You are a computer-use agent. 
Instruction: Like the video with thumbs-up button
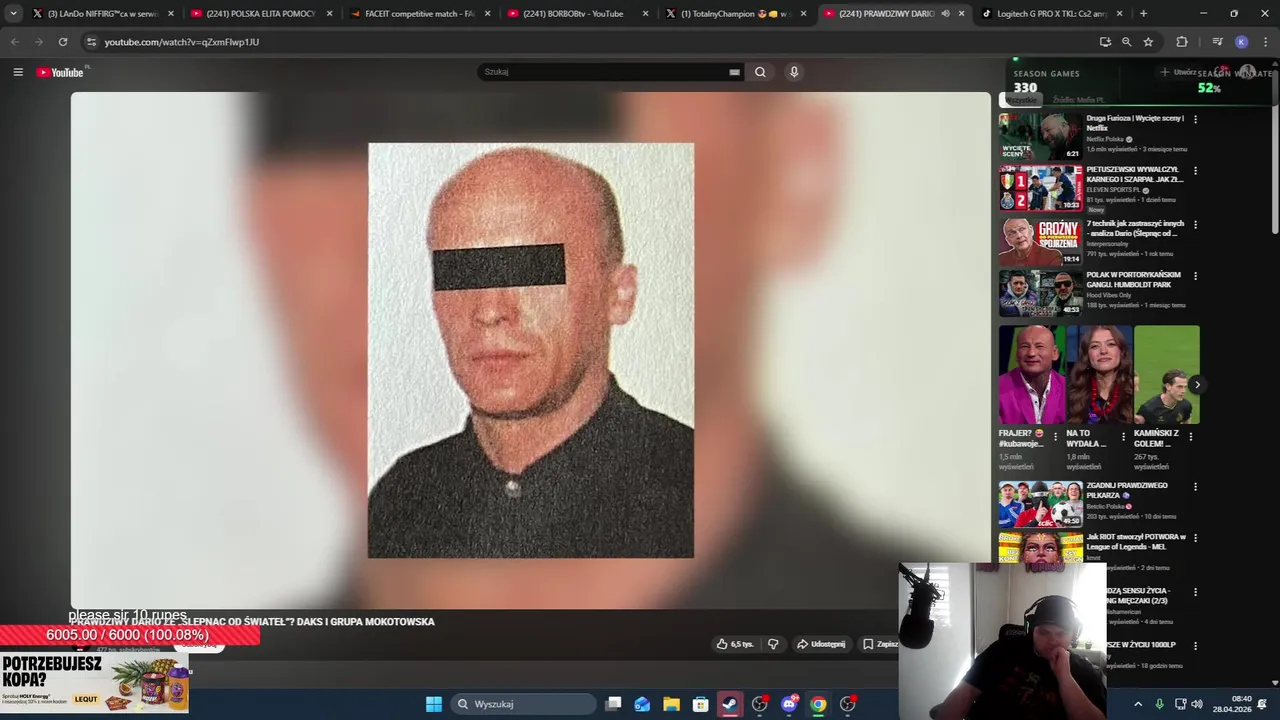click(x=735, y=644)
